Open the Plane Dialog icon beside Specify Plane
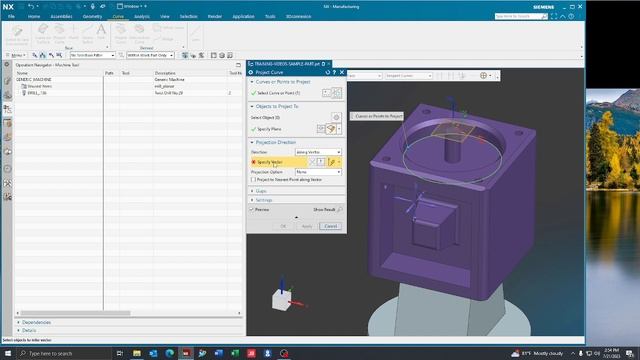 click(321, 129)
